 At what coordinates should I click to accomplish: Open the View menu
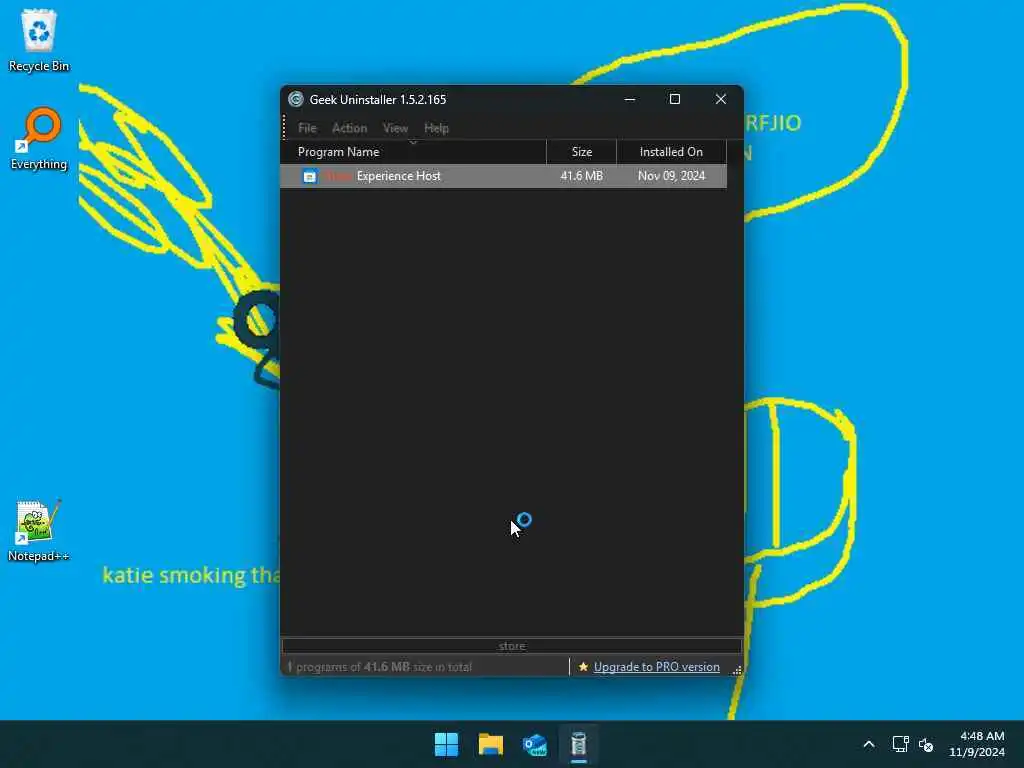pos(395,128)
